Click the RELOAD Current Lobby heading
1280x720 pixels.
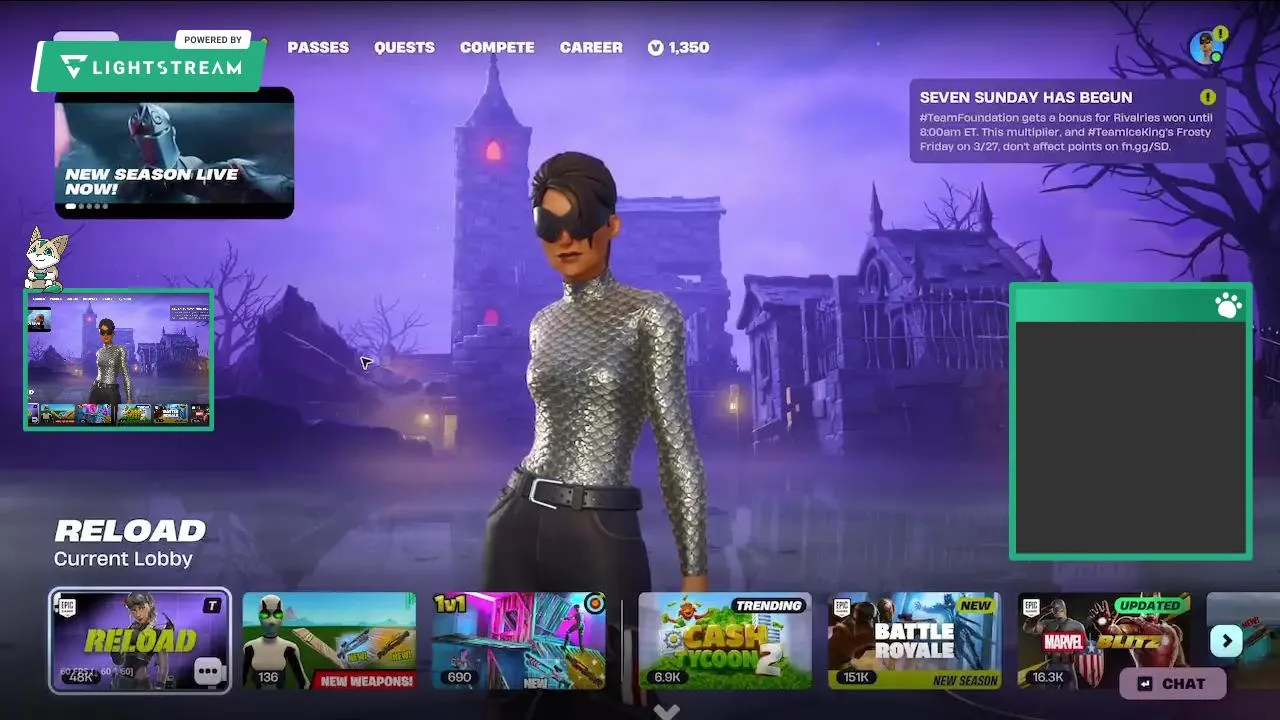point(129,543)
